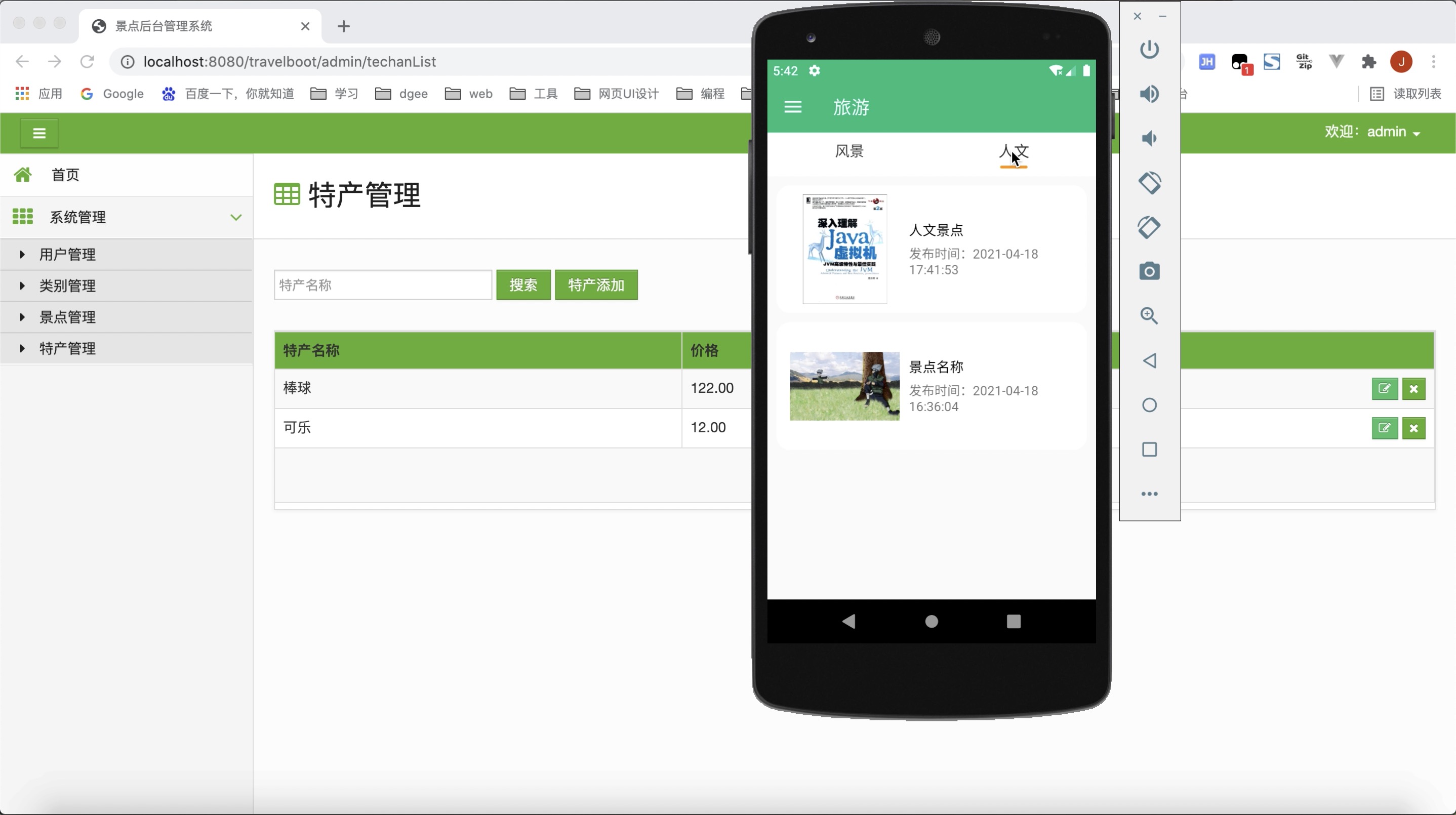Click the 搜索 button in 特产管理

523,285
